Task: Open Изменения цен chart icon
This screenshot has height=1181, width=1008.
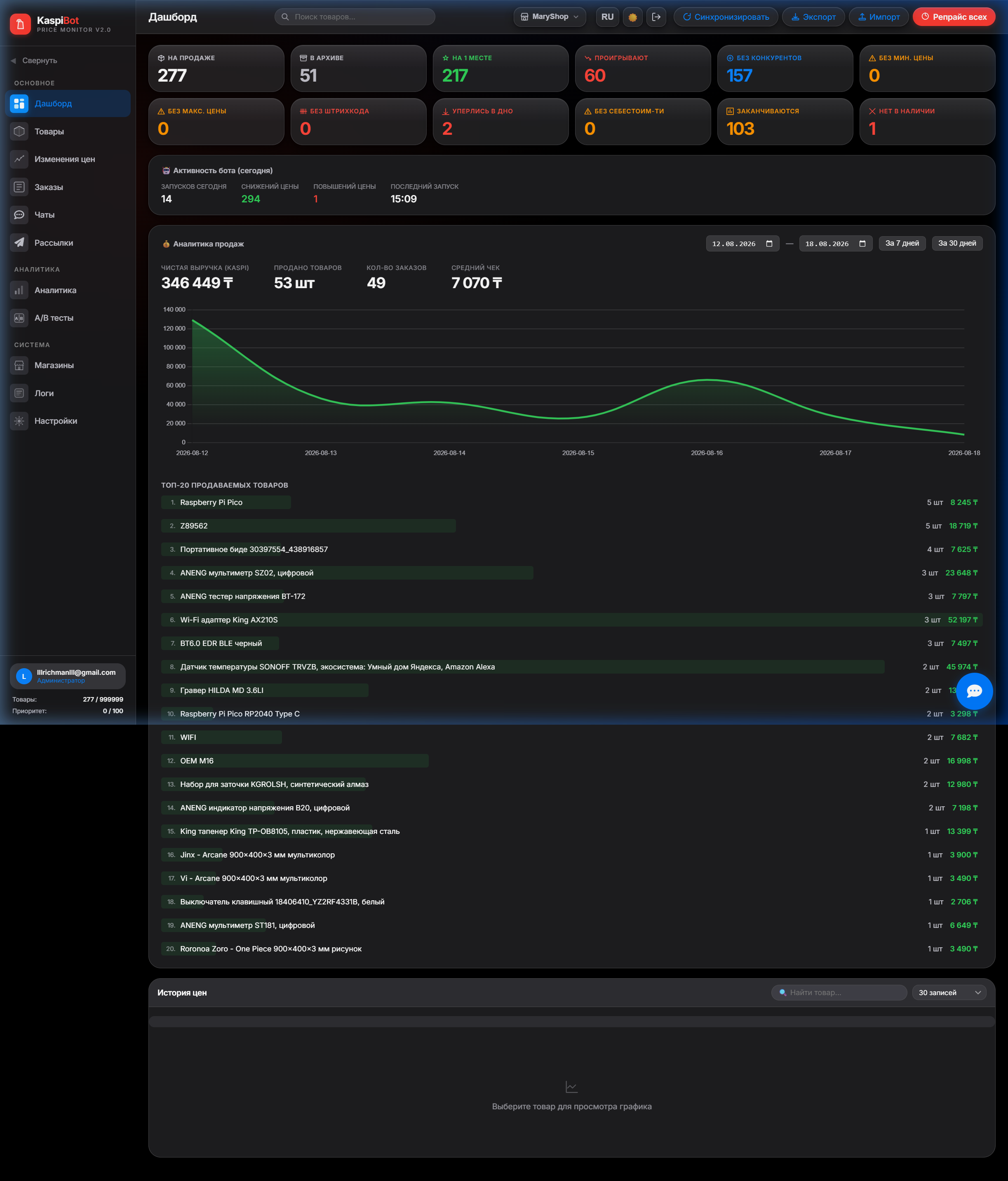Action: pos(19,159)
